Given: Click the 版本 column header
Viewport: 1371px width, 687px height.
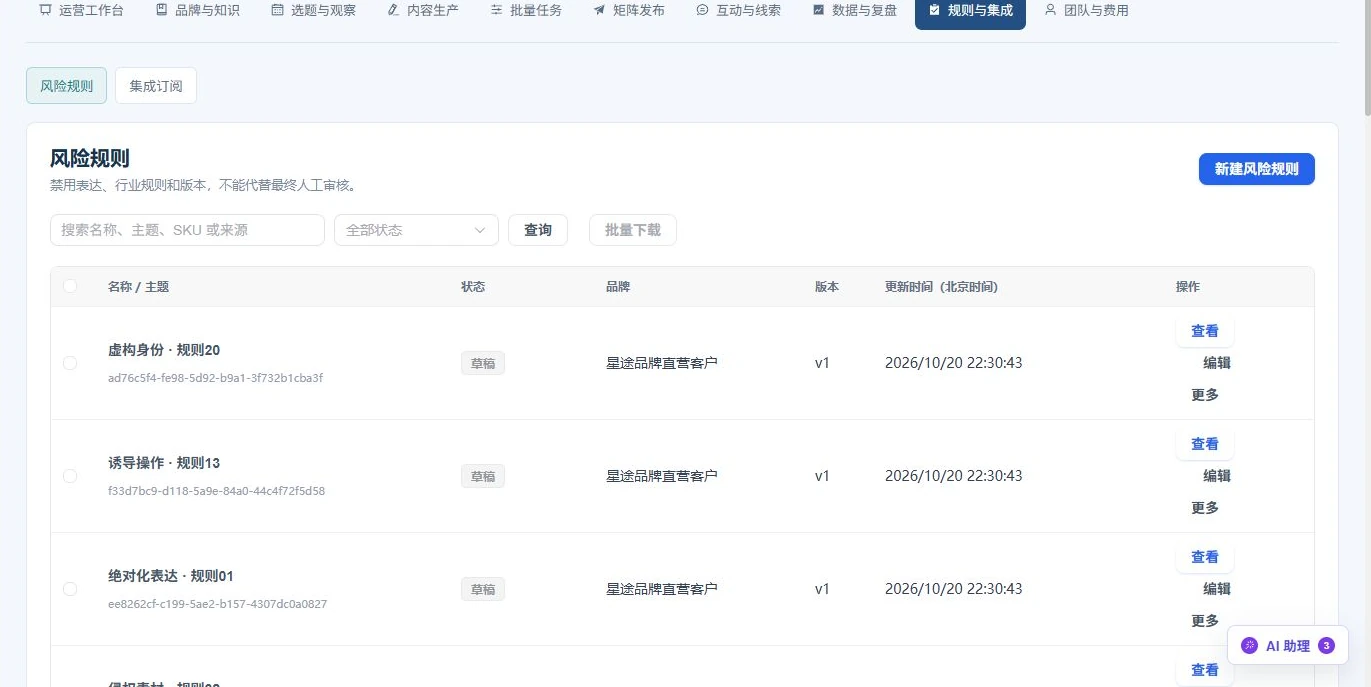Looking at the screenshot, I should 827,287.
